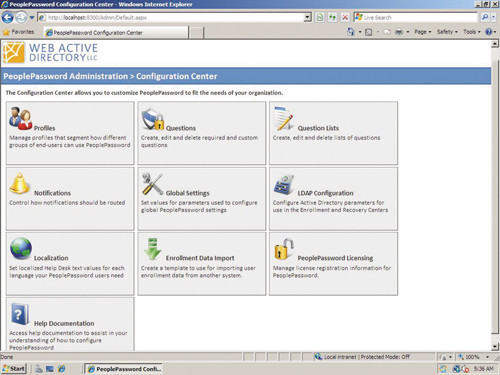Screen dimensions: 500x375
Task: Click the Global Settings wrench screwdriver icon
Action: click(152, 184)
